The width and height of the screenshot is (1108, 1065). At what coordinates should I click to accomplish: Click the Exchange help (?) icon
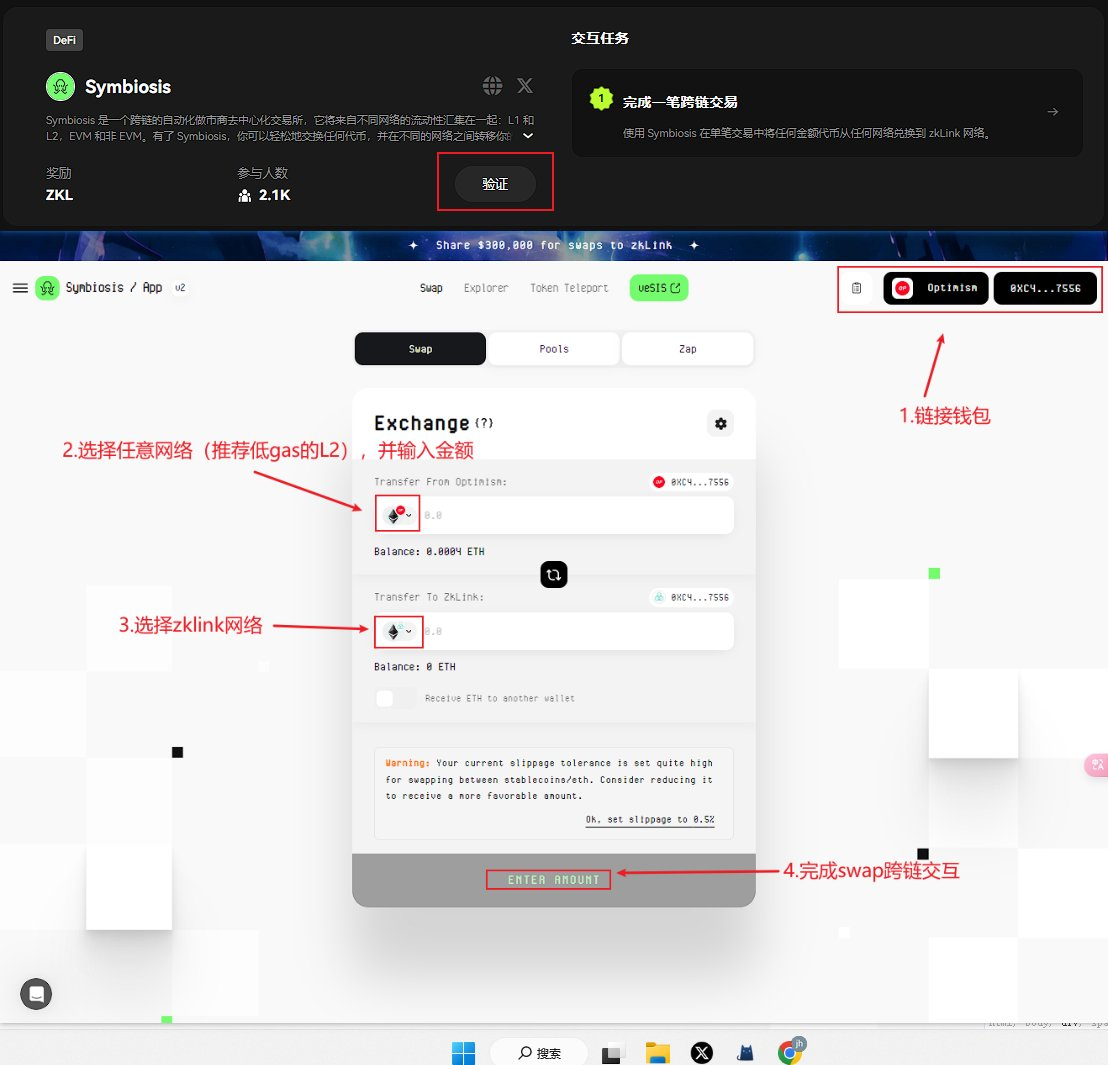(x=484, y=423)
